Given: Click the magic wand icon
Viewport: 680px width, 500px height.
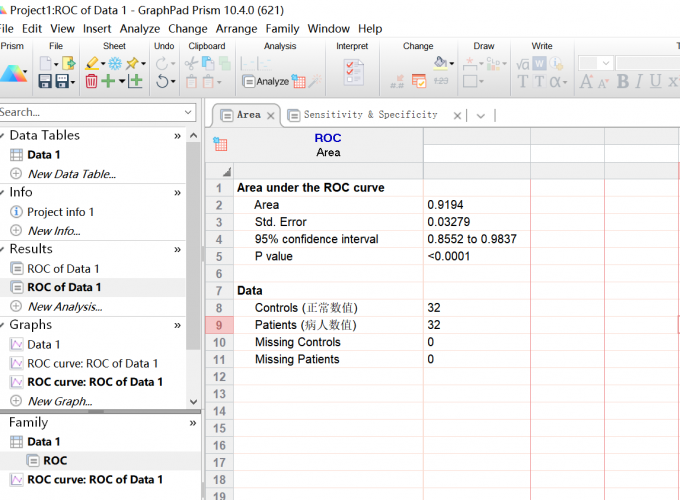Looking at the screenshot, I should tap(316, 81).
